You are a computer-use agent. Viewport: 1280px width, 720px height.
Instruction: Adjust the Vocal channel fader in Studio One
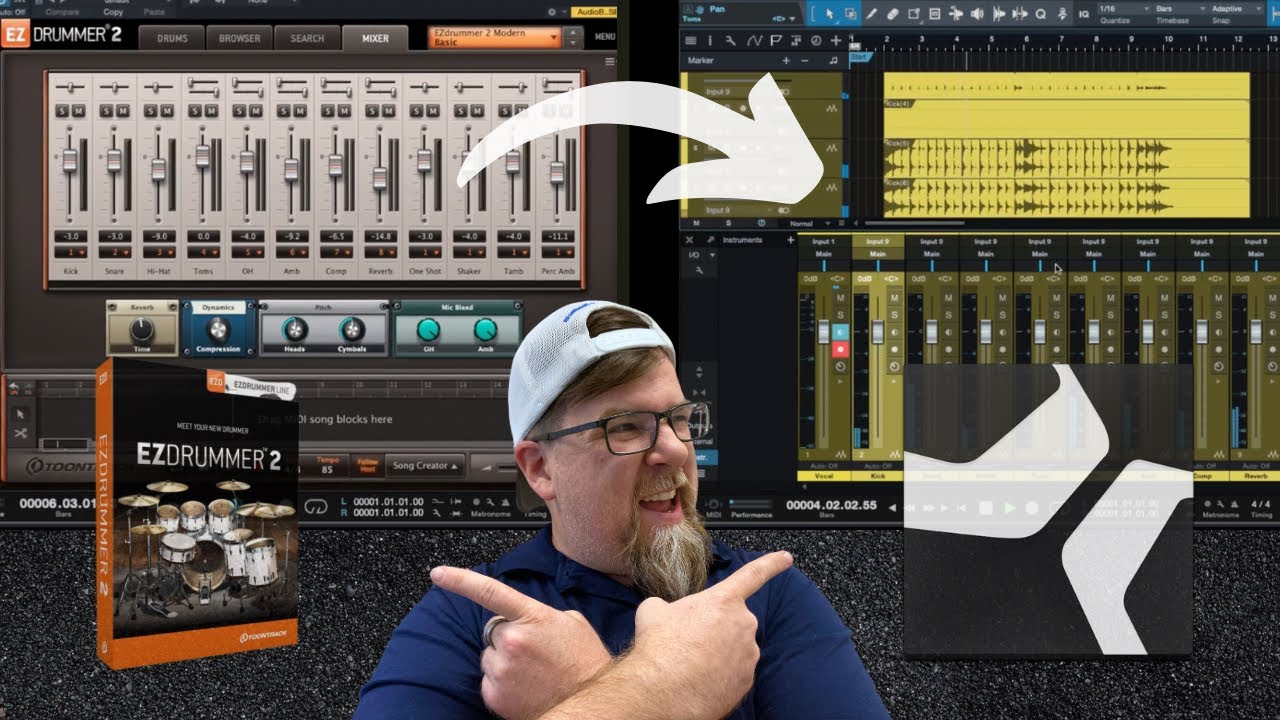coord(824,332)
